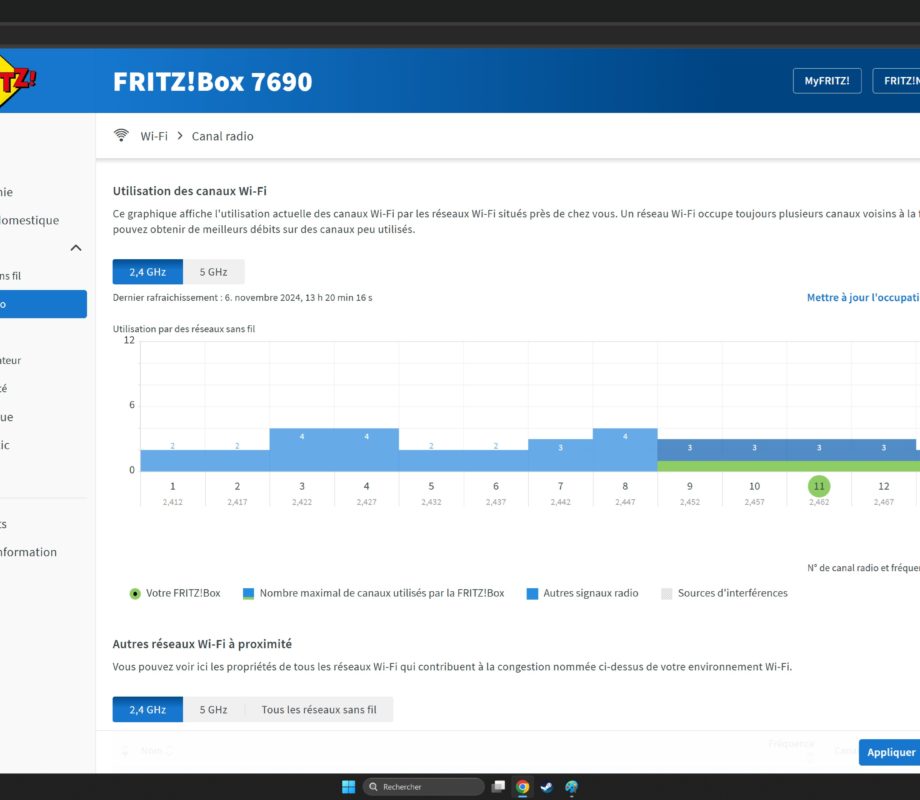The width and height of the screenshot is (920, 800).
Task: Click the FRITZ!Box 7690 title
Action: (212, 82)
